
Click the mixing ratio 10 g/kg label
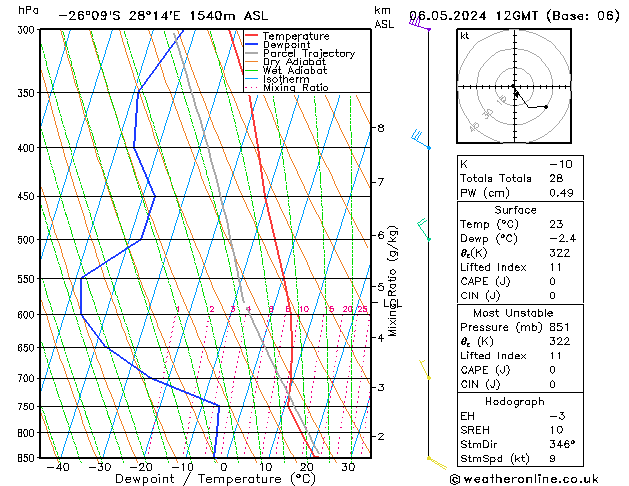point(304,309)
